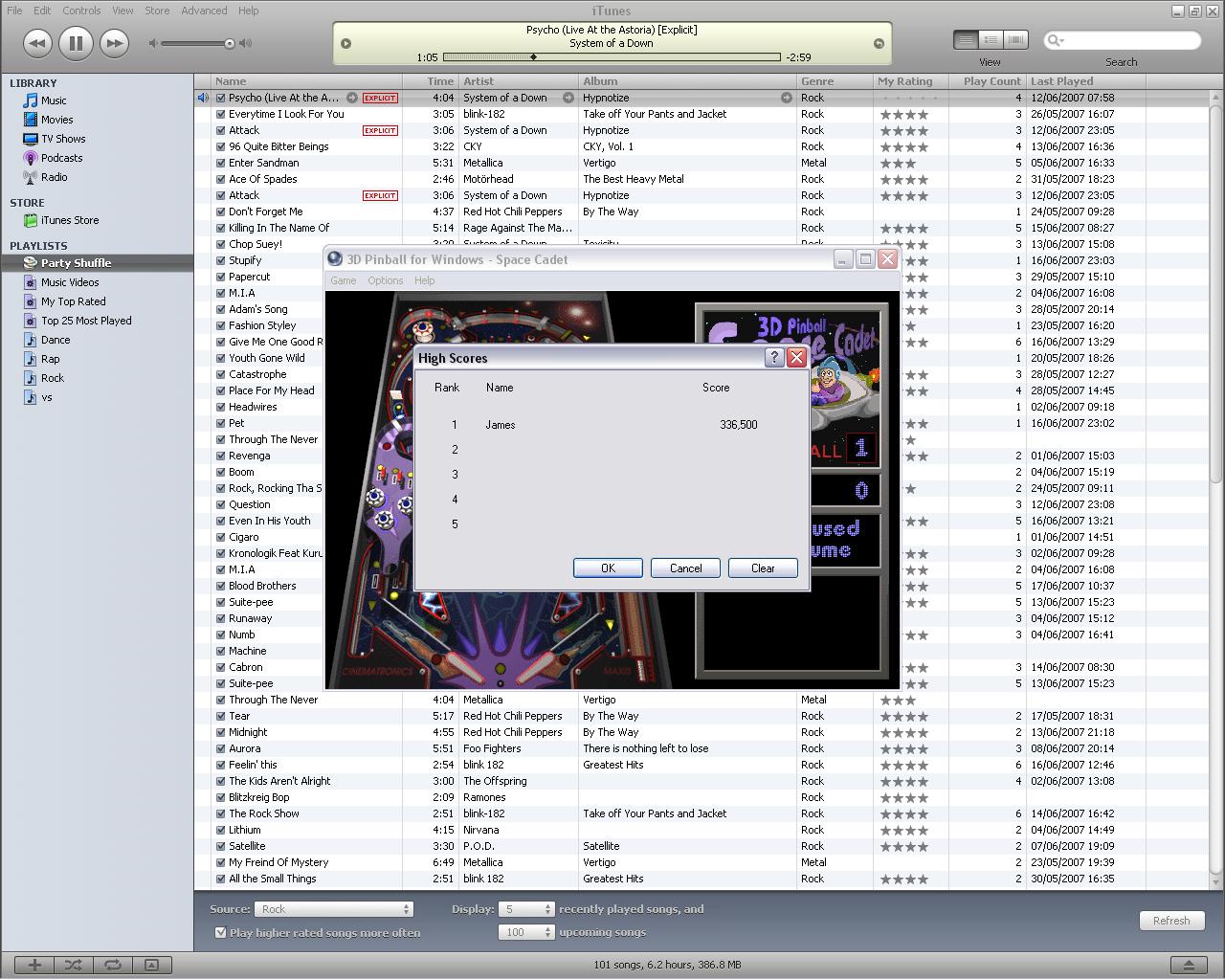Click Refresh button in iTunes
This screenshot has height=980, width=1225.
pos(1171,921)
